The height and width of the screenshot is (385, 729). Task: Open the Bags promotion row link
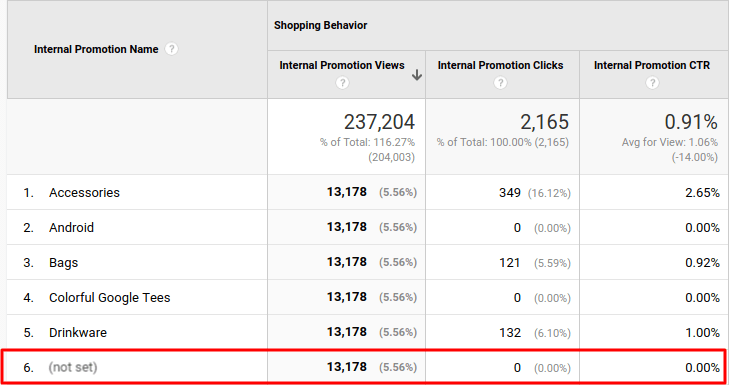click(x=63, y=263)
